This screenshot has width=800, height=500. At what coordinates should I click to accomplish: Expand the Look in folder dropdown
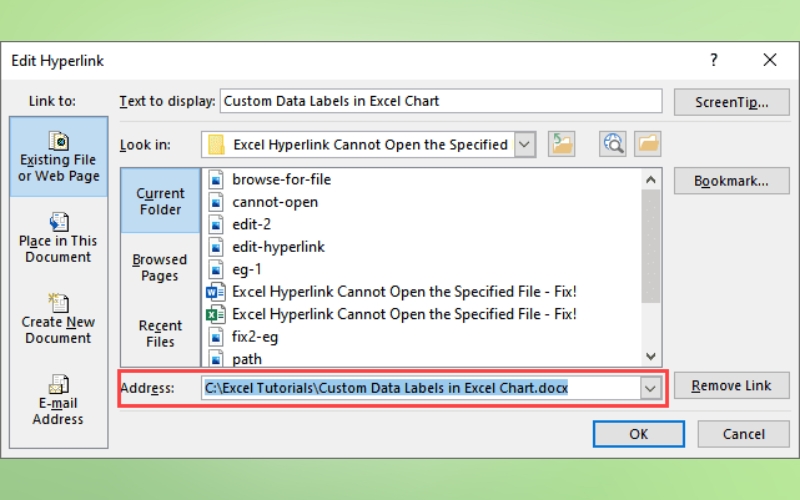point(526,144)
